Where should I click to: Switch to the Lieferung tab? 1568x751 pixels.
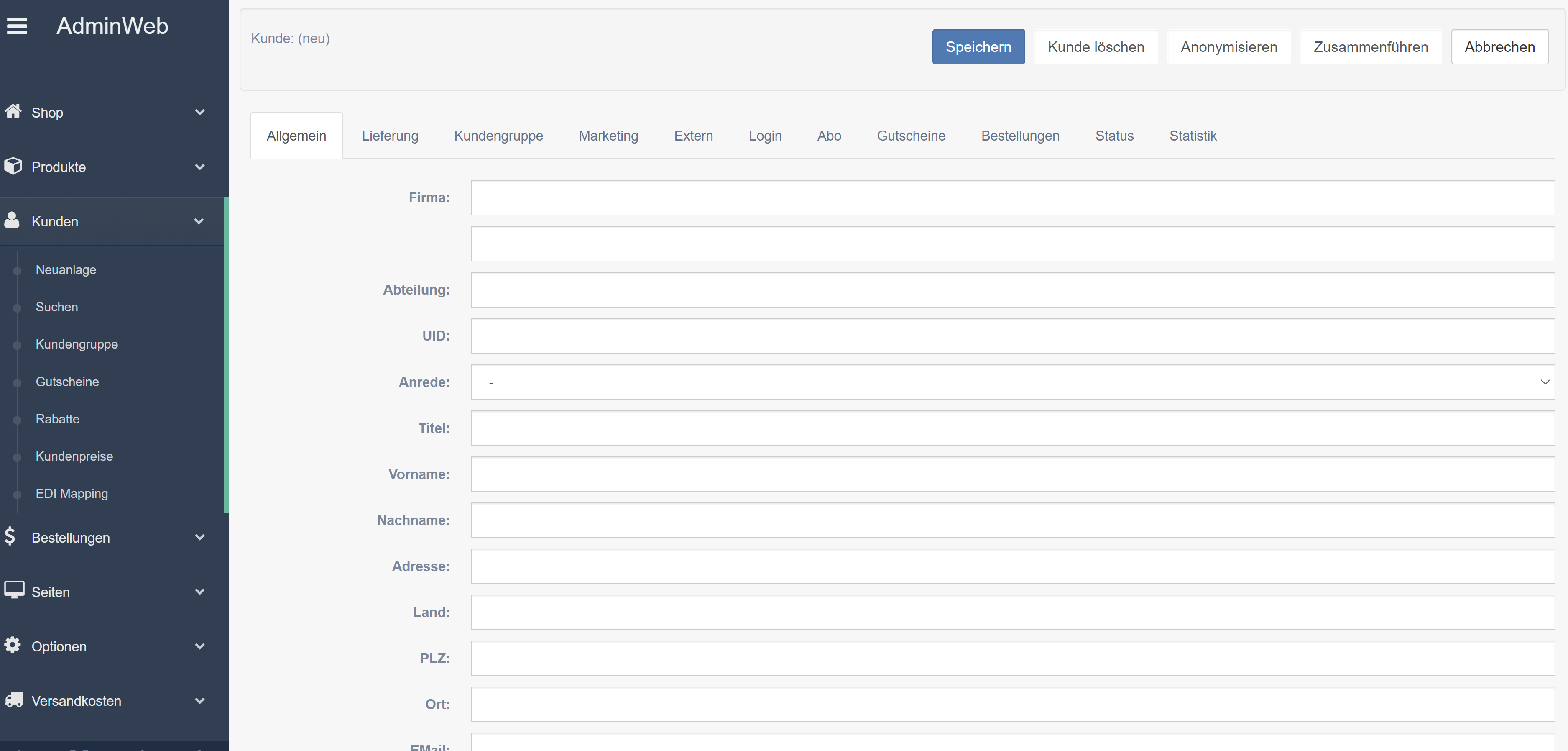[390, 136]
